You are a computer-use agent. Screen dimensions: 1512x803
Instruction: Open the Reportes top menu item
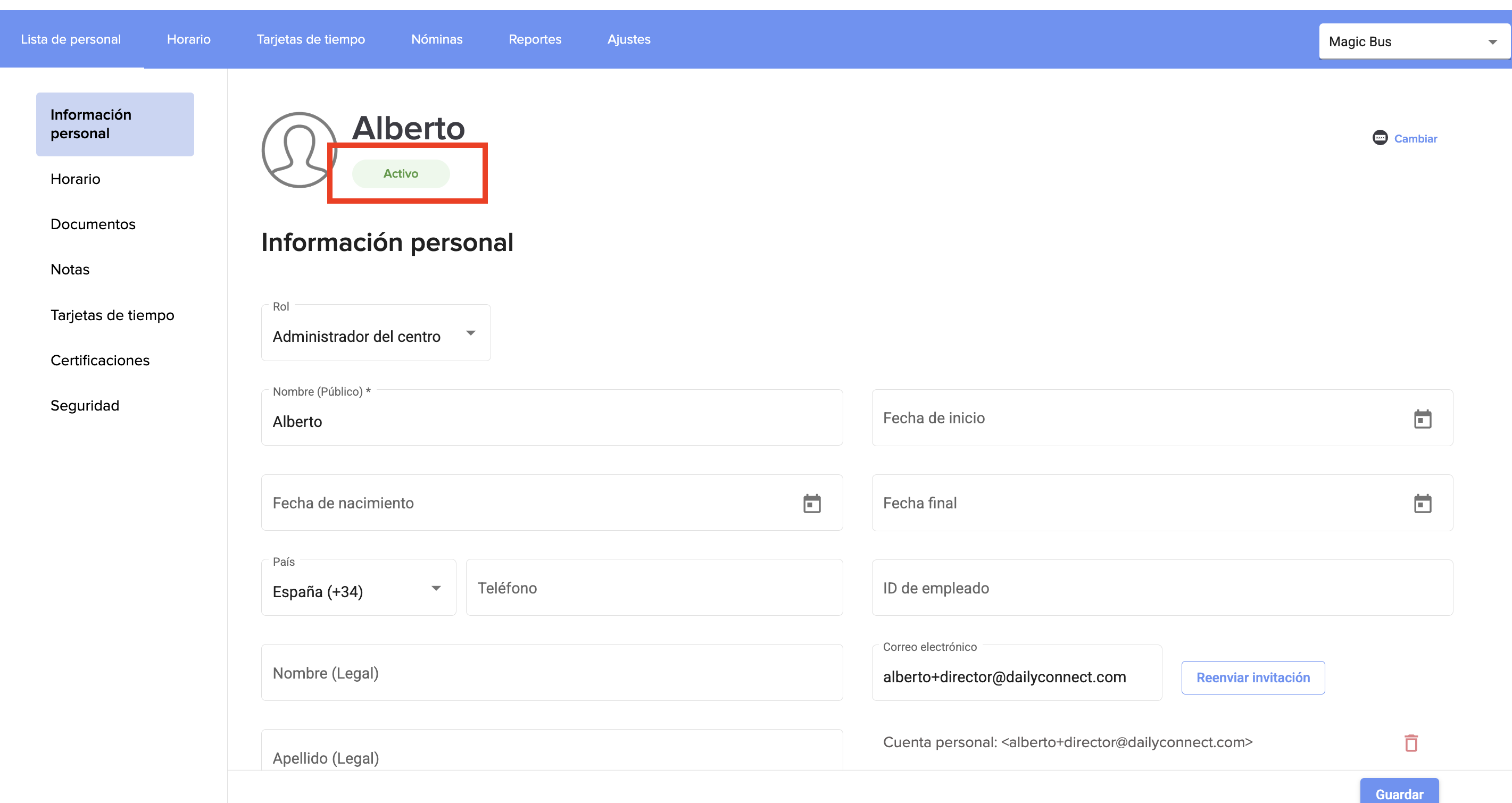pos(535,39)
